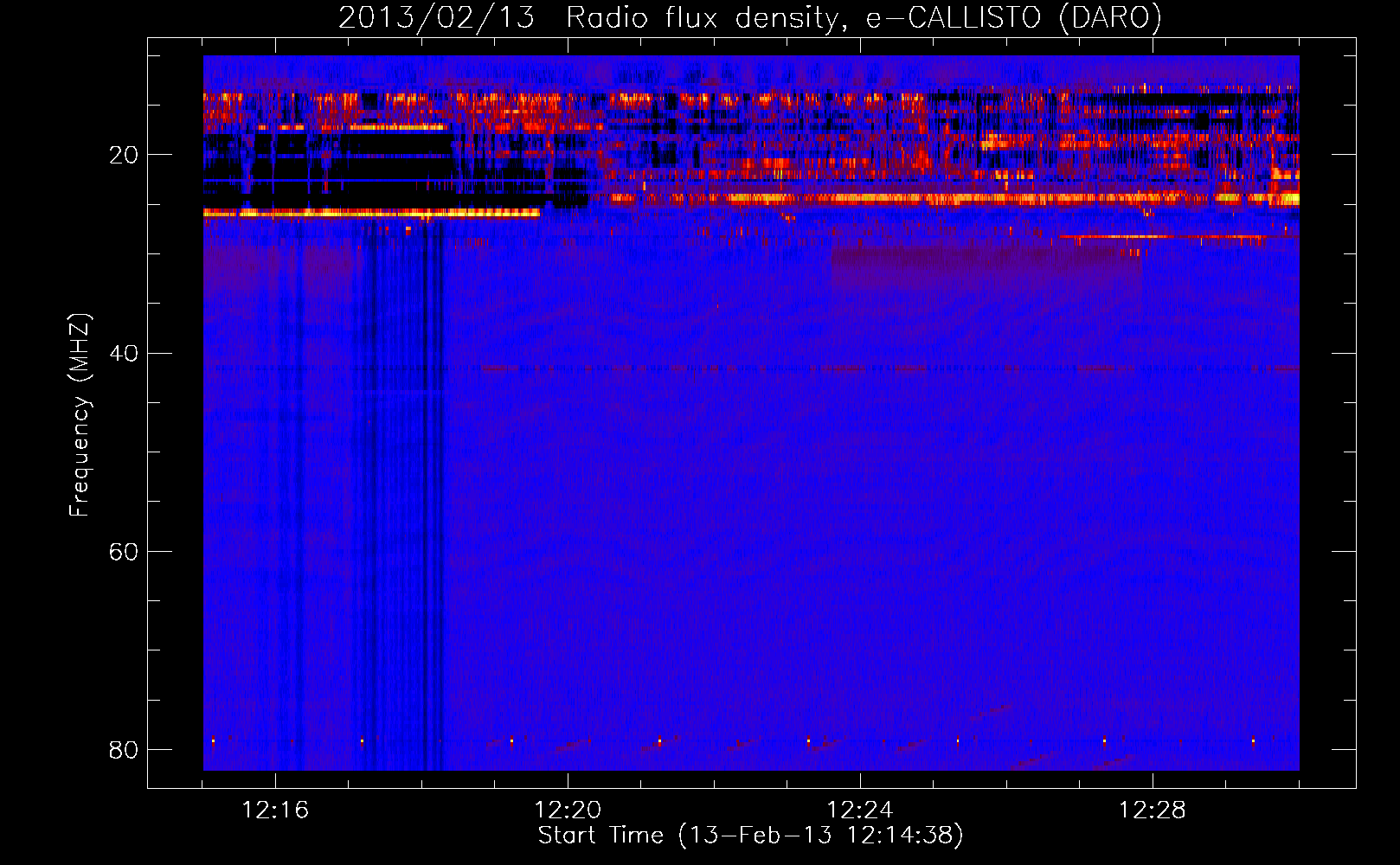Click the 12:20 time tick label
This screenshot has width=1400, height=865.
click(x=568, y=811)
